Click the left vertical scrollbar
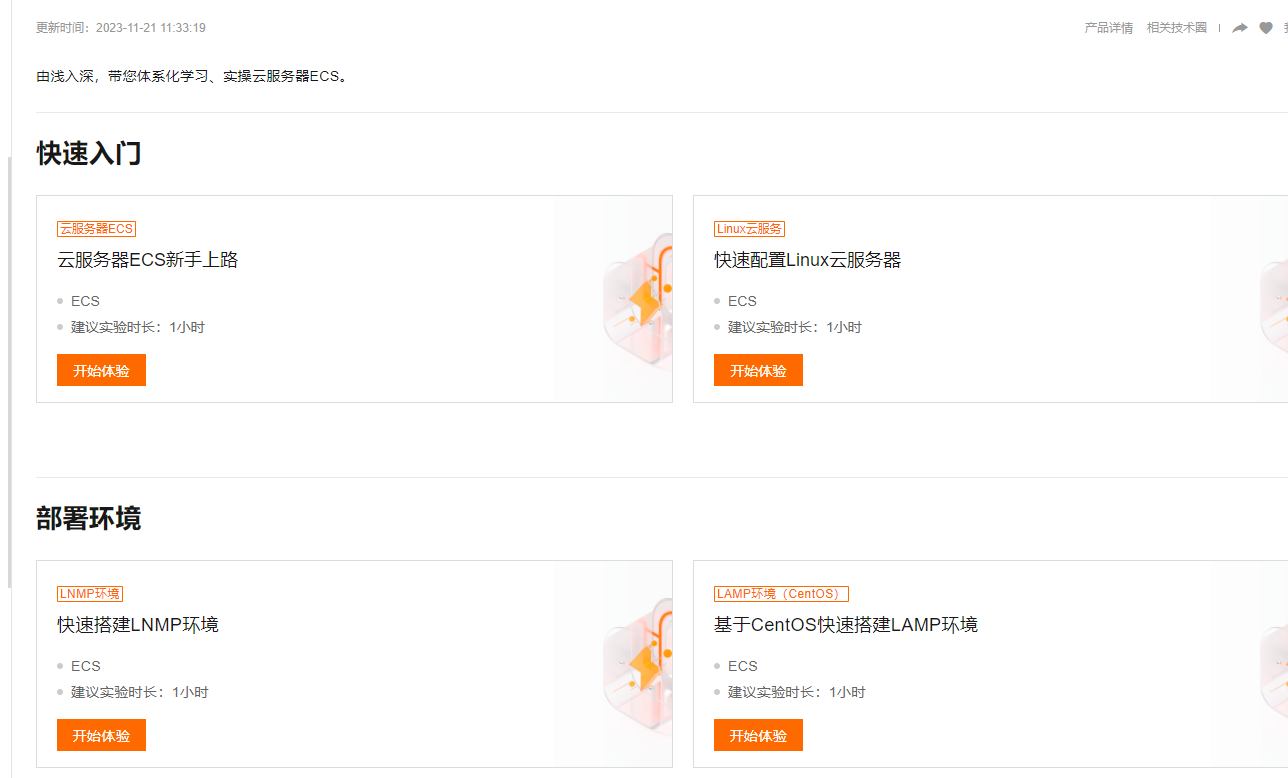 (10, 372)
